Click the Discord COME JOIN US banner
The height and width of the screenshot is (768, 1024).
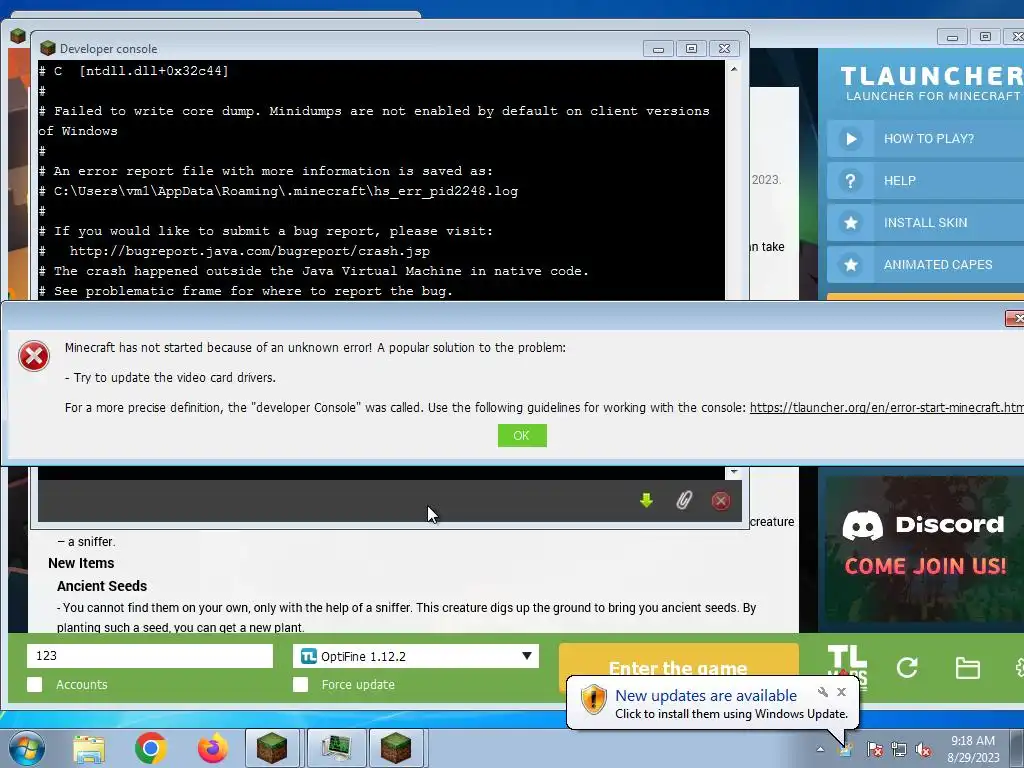[925, 549]
